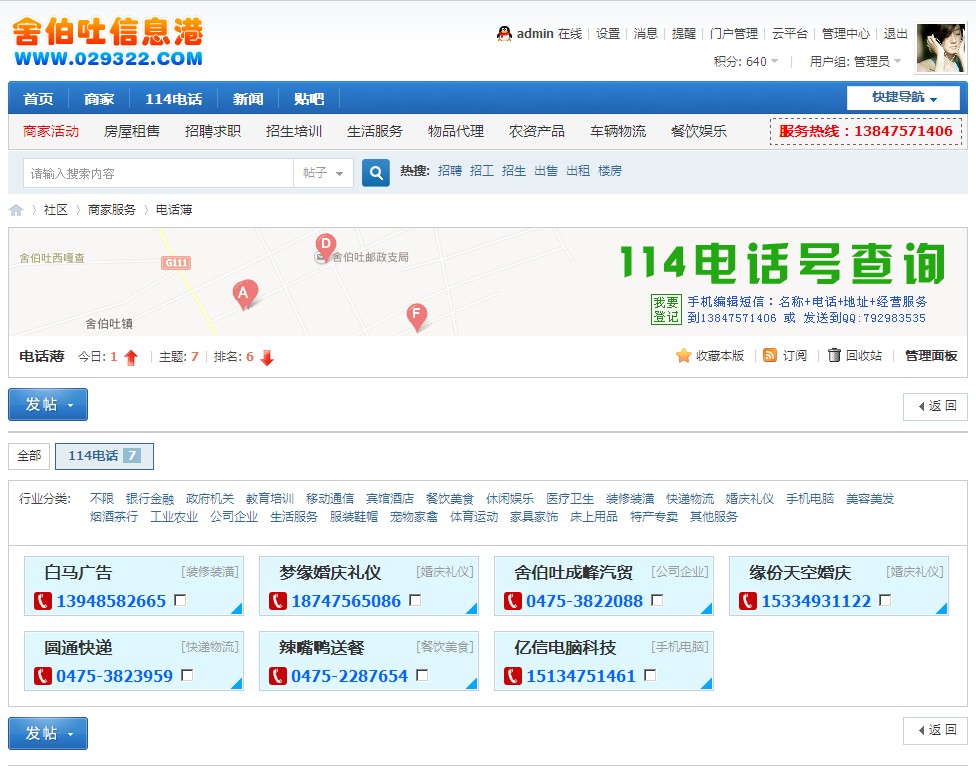The height and width of the screenshot is (771, 976).
Task: Click the 招聘 hot search keyword
Action: coord(449,171)
